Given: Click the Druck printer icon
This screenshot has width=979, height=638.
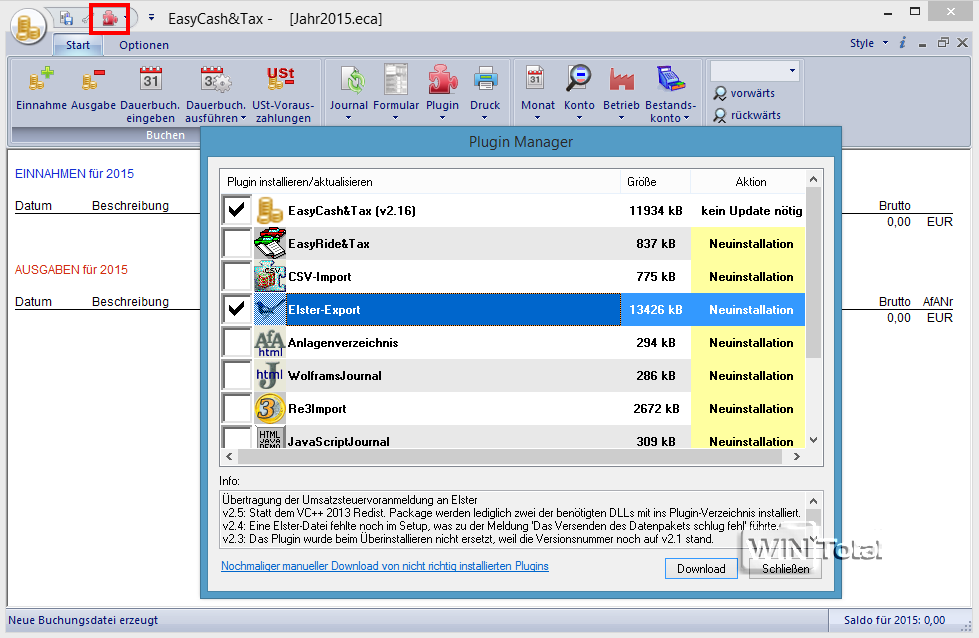Looking at the screenshot, I should (485, 80).
